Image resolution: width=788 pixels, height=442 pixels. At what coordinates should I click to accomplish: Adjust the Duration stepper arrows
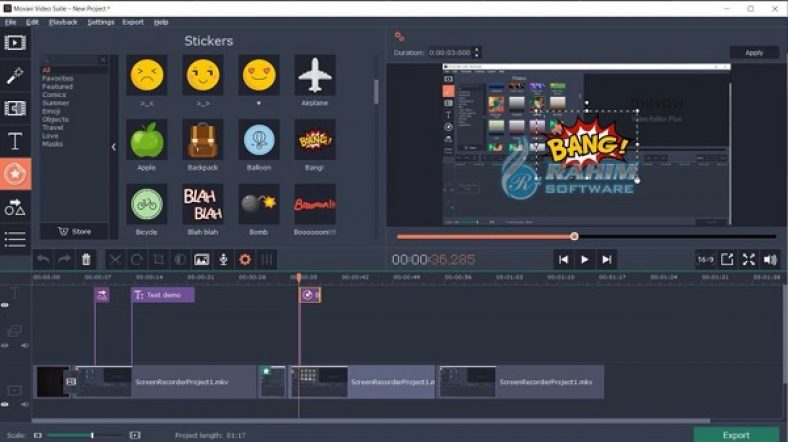pyautogui.click(x=477, y=52)
